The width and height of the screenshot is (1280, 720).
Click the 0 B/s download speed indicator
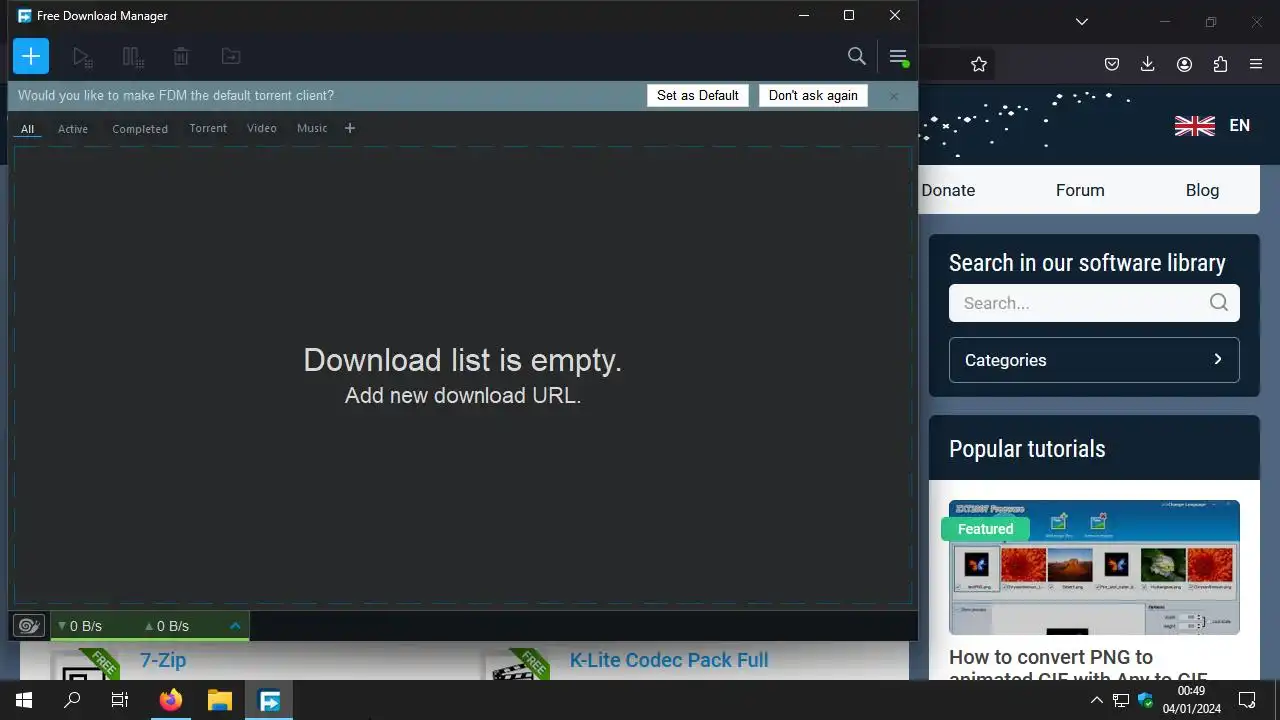click(x=80, y=626)
